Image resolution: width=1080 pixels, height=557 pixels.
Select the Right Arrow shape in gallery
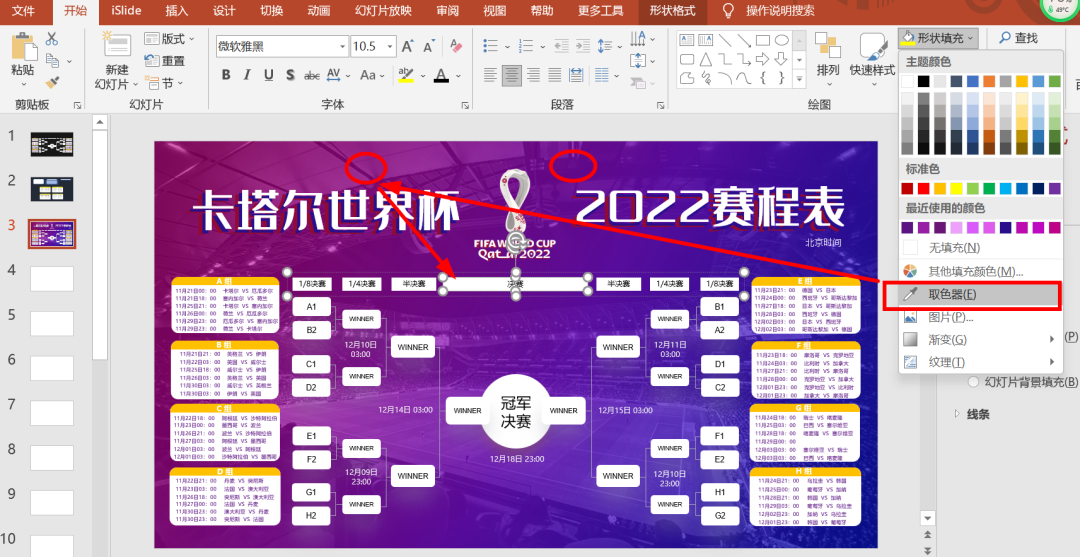coord(762,59)
